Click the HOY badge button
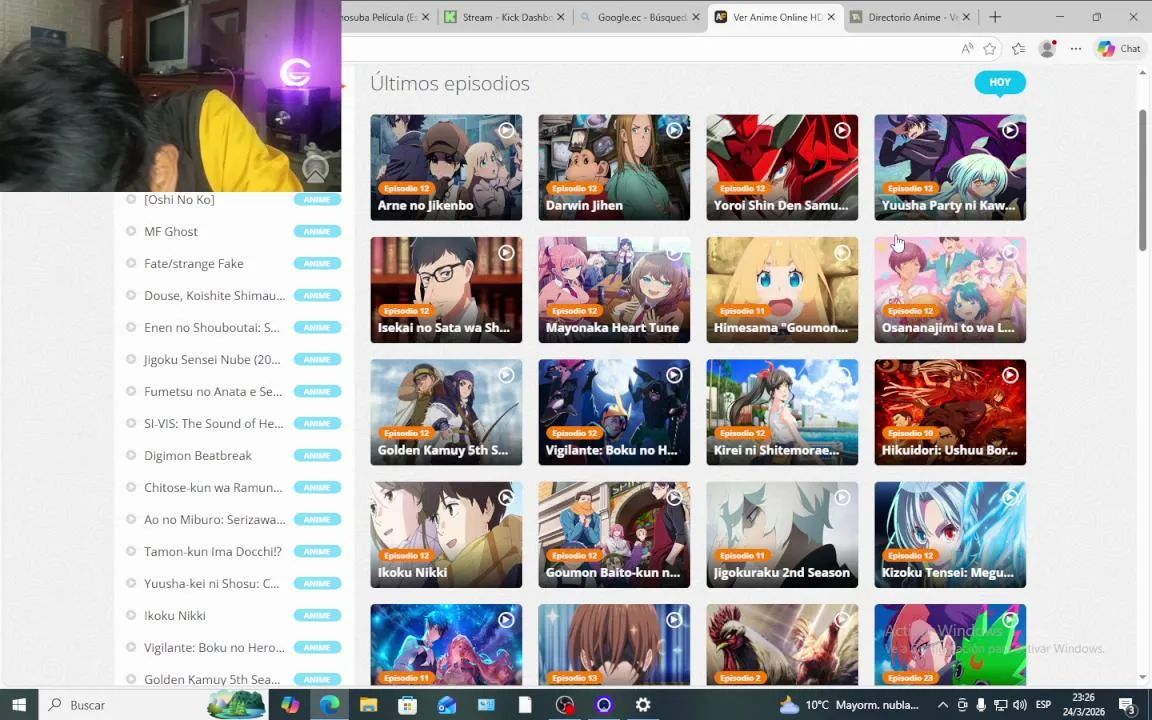The image size is (1152, 720). pos(1000,82)
